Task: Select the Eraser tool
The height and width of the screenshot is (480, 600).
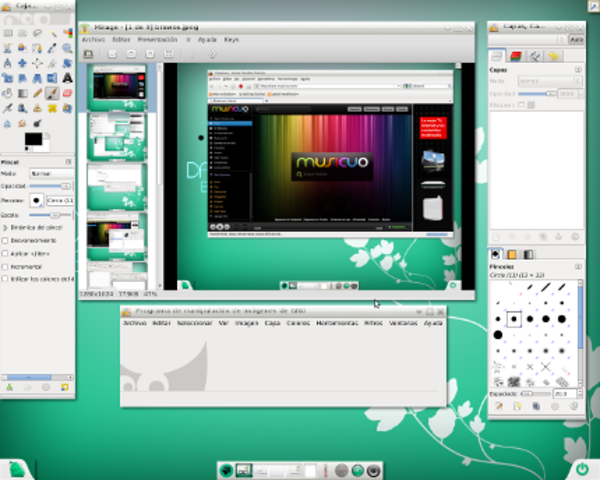Action: pyautogui.click(x=68, y=93)
